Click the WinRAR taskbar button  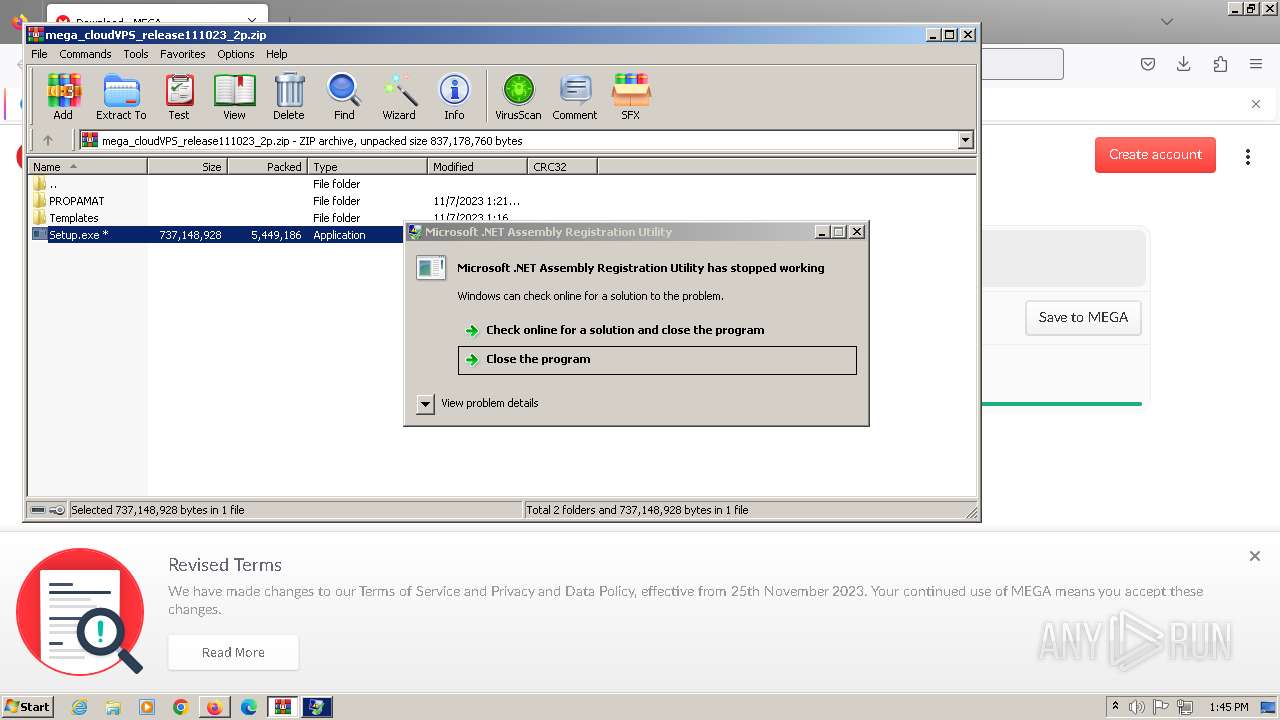pyautogui.click(x=283, y=707)
